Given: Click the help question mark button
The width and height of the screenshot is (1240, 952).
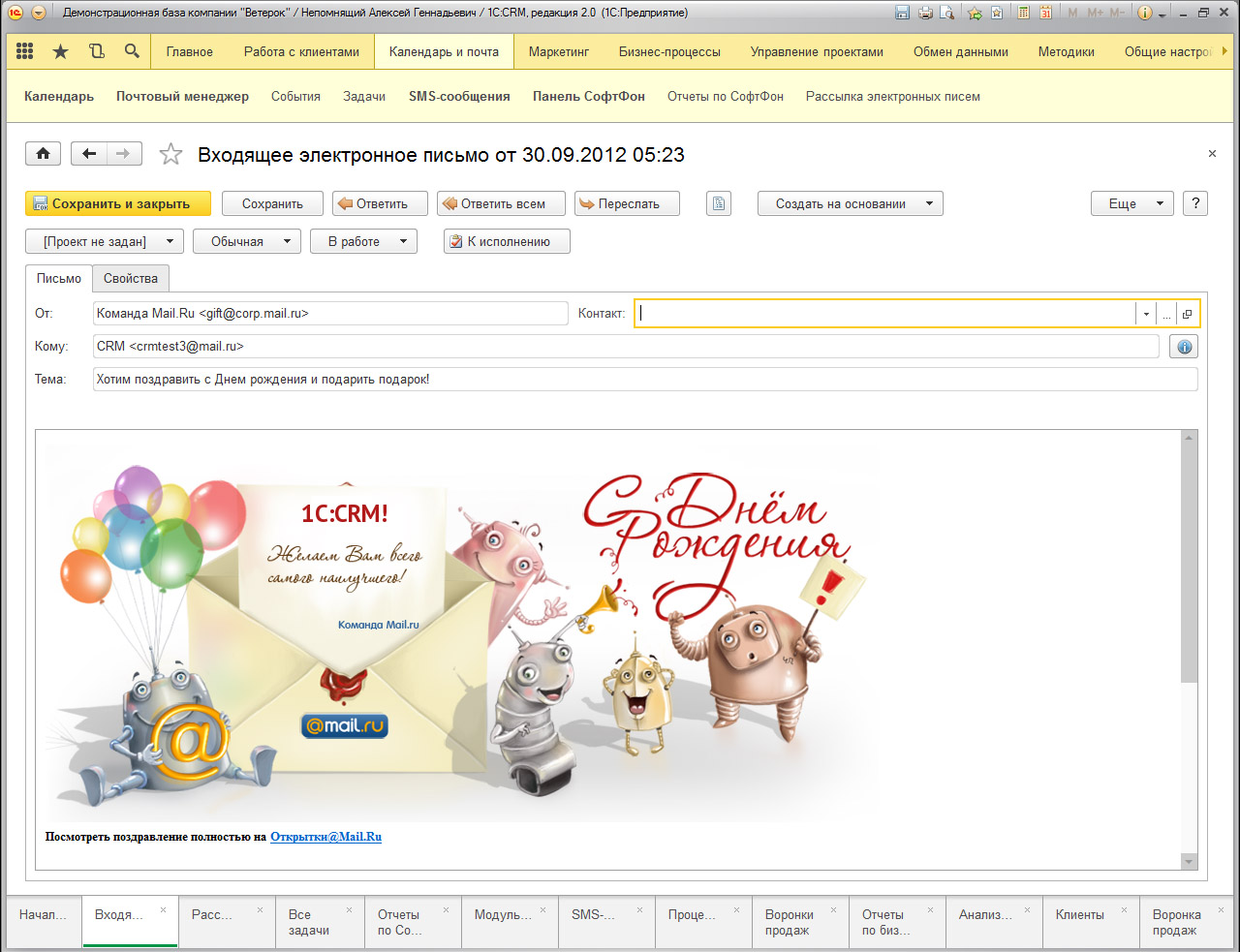Looking at the screenshot, I should [1195, 203].
